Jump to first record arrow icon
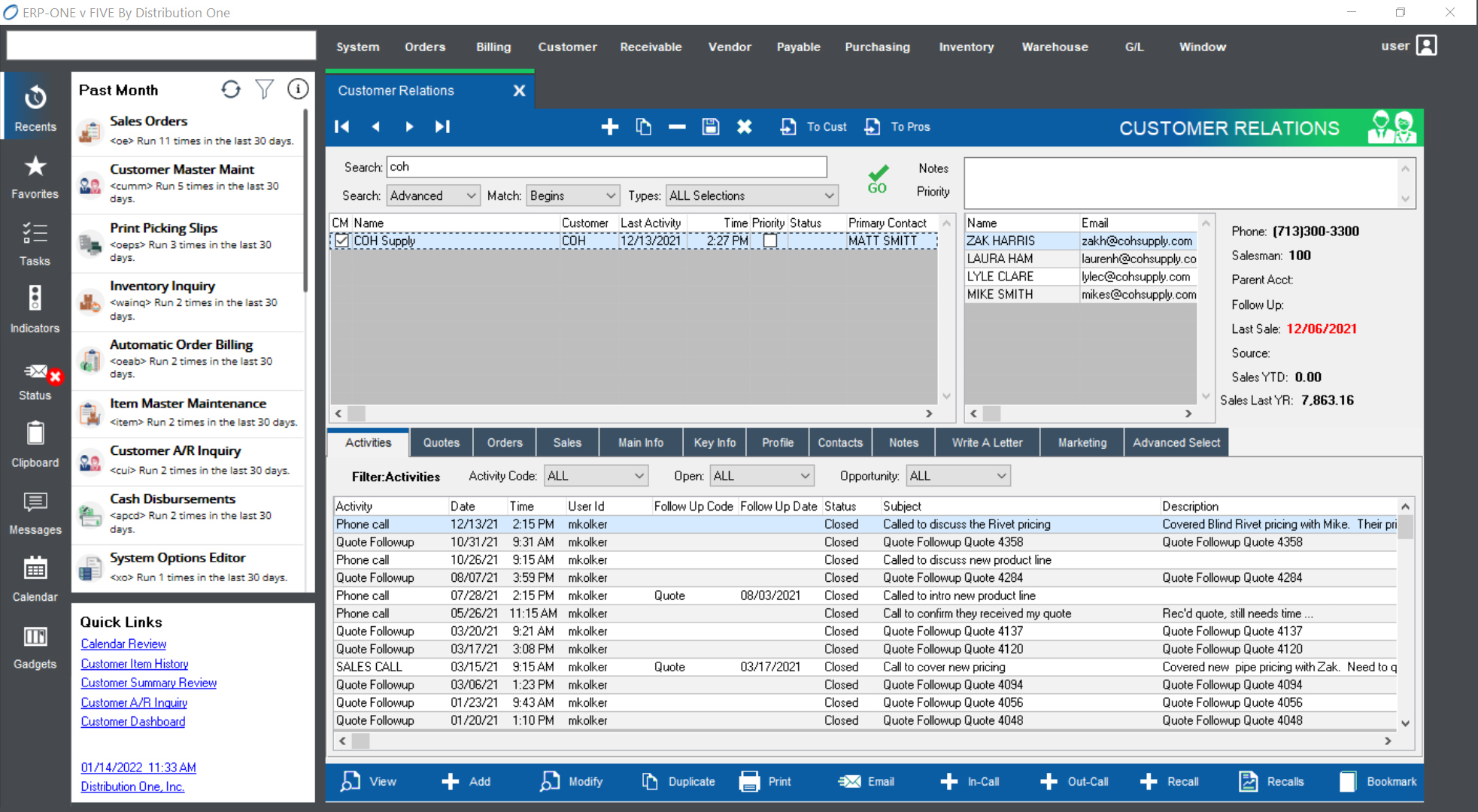The width and height of the screenshot is (1478, 812). click(x=342, y=127)
